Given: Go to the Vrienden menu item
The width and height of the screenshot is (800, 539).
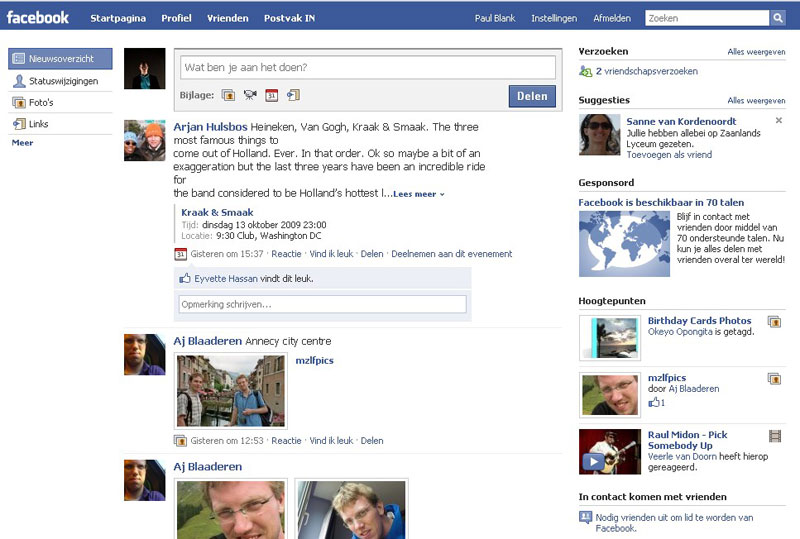Looking at the screenshot, I should 227,18.
